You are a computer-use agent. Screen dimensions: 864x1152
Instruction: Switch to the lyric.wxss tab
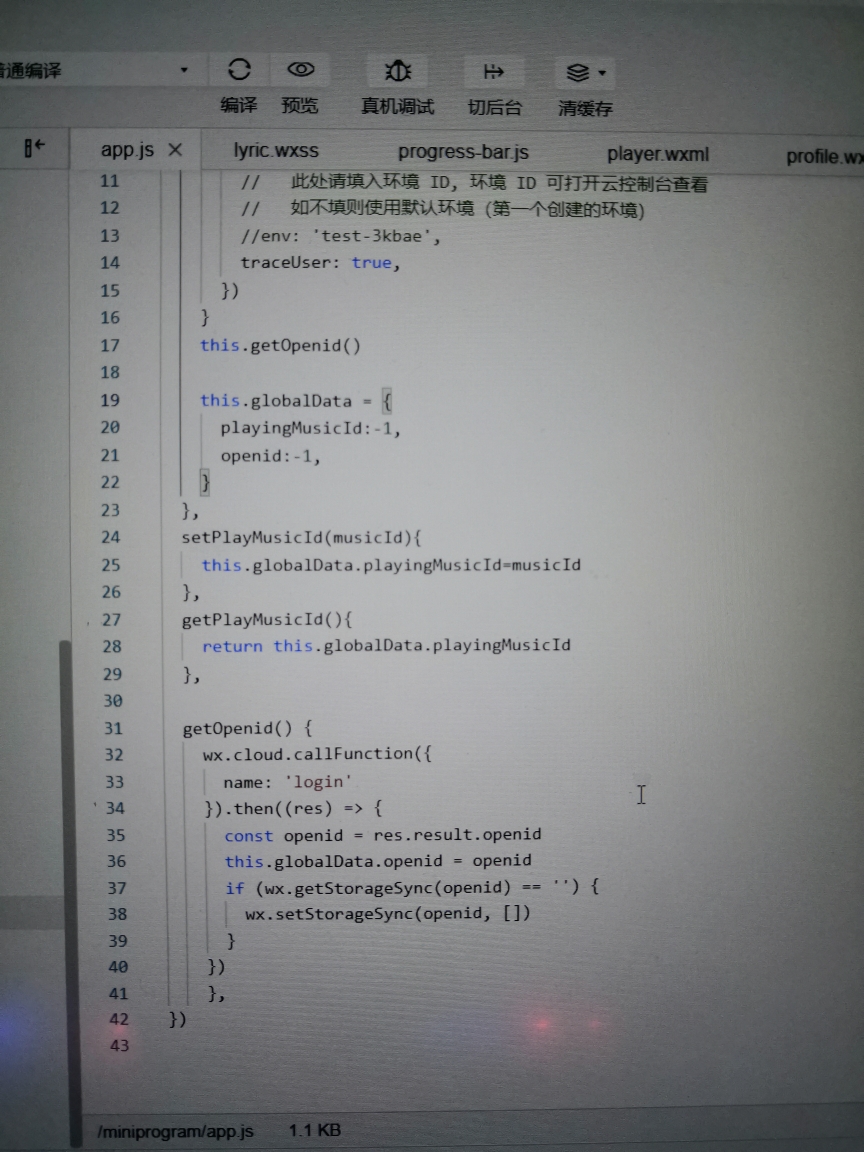(x=276, y=151)
